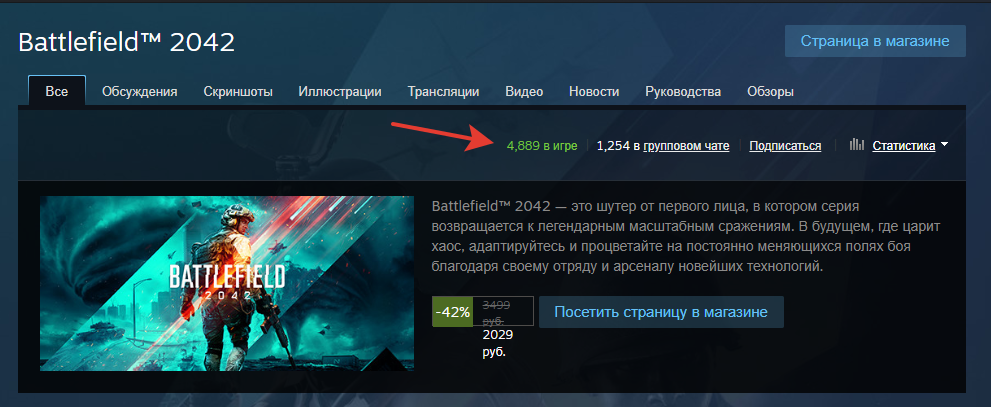The width and height of the screenshot is (991, 407).
Task: Open the Скриншоты tab
Action: point(238,92)
